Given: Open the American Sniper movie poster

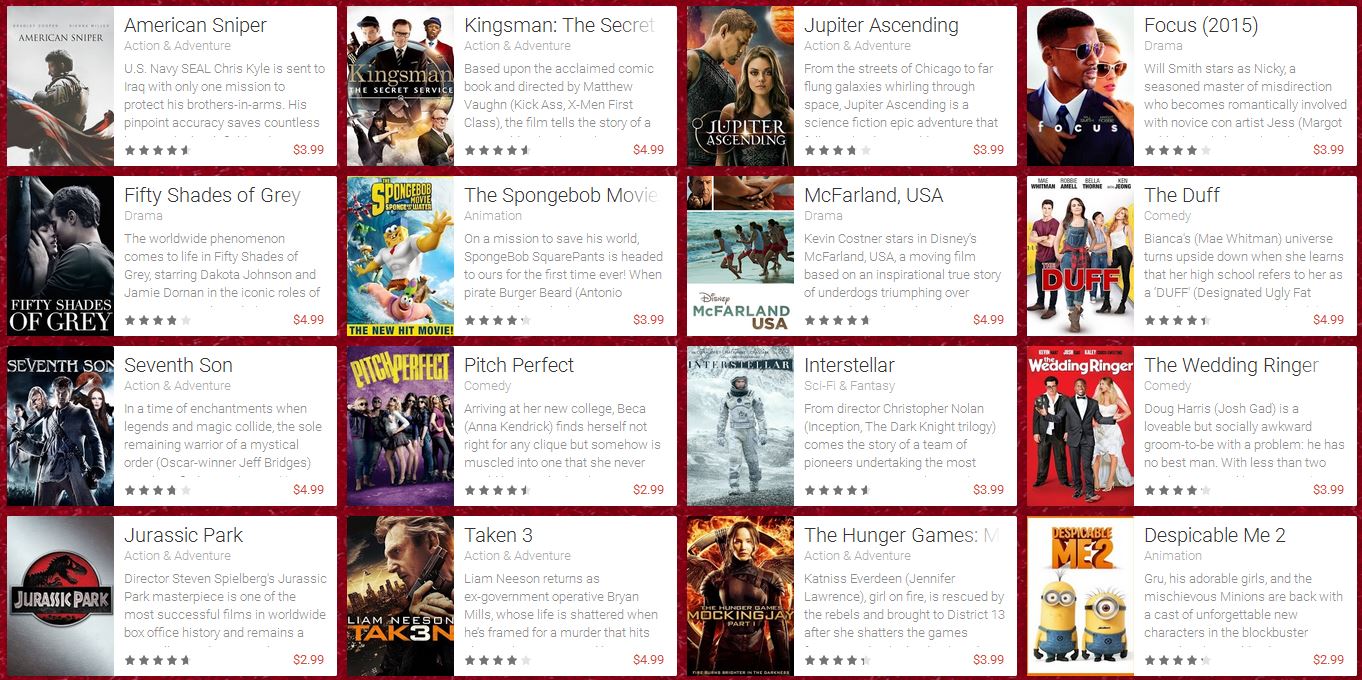Looking at the screenshot, I should 60,86.
